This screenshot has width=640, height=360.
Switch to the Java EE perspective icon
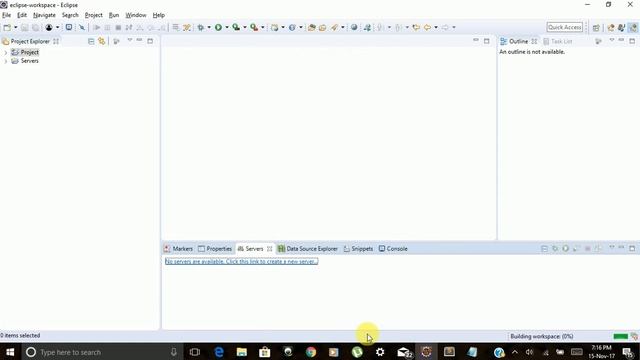pos(633,27)
